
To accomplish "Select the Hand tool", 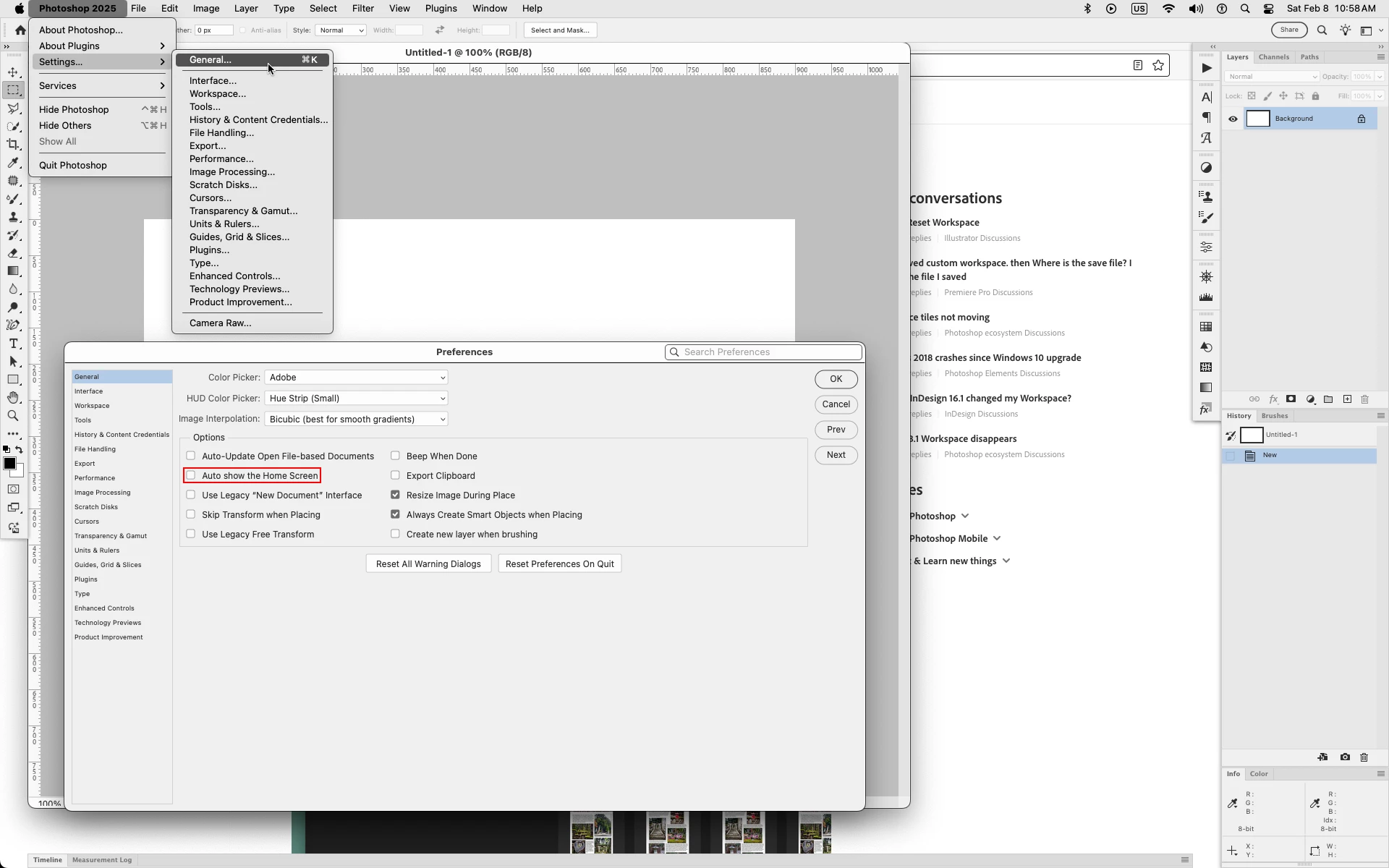I will click(13, 398).
